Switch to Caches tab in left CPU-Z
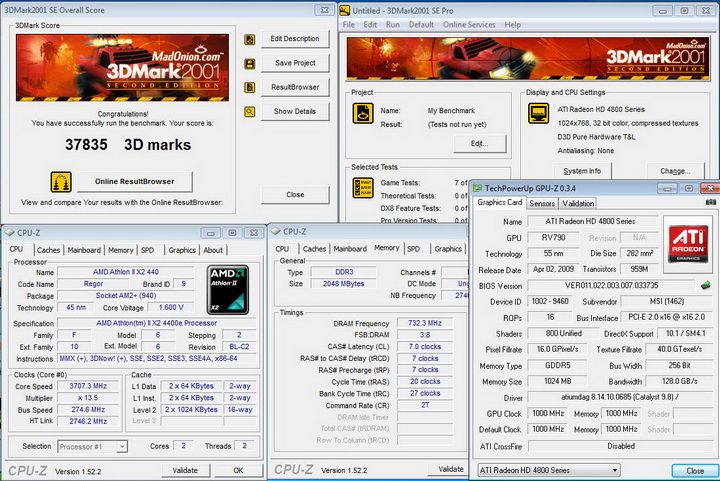720x481 pixels. 48,250
